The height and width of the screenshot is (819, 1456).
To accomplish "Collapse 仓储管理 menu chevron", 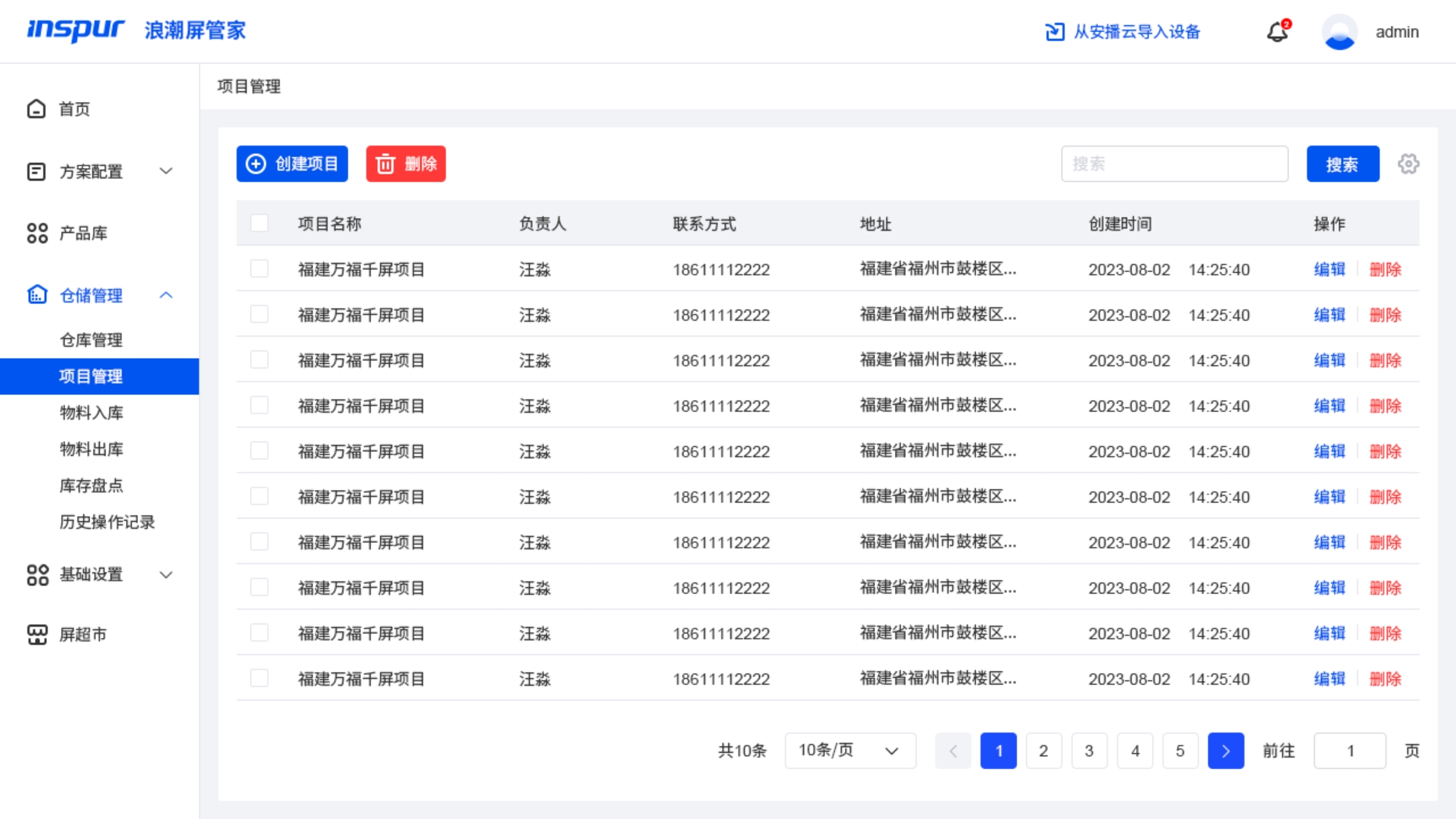I will (166, 295).
